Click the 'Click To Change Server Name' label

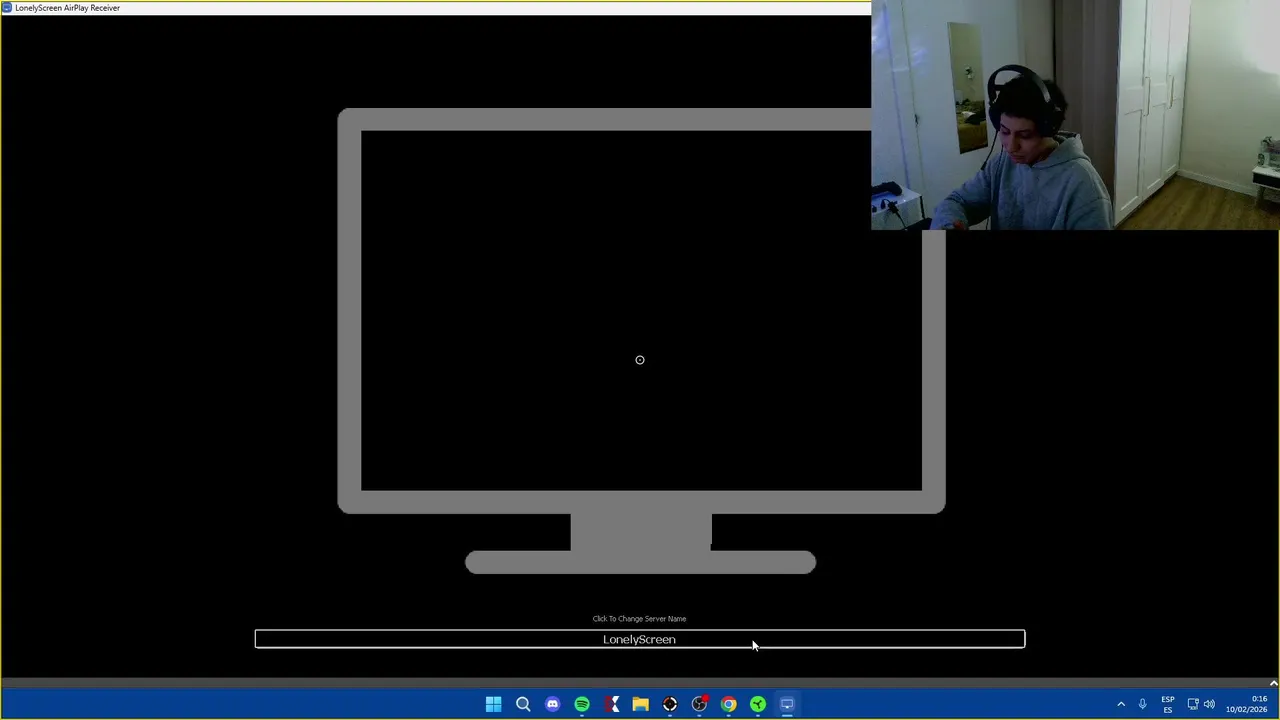tap(639, 619)
